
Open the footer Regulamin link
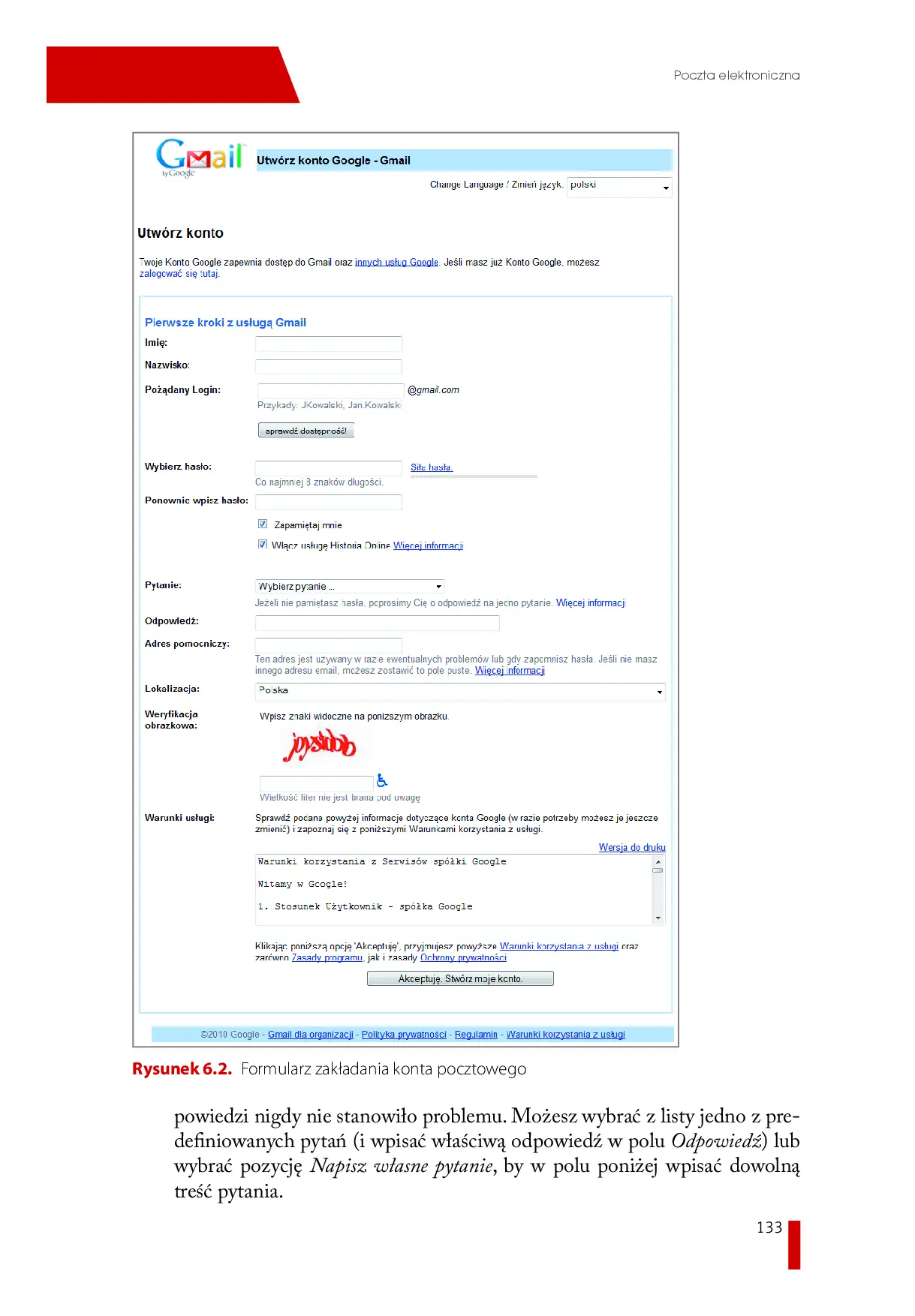point(476,1035)
